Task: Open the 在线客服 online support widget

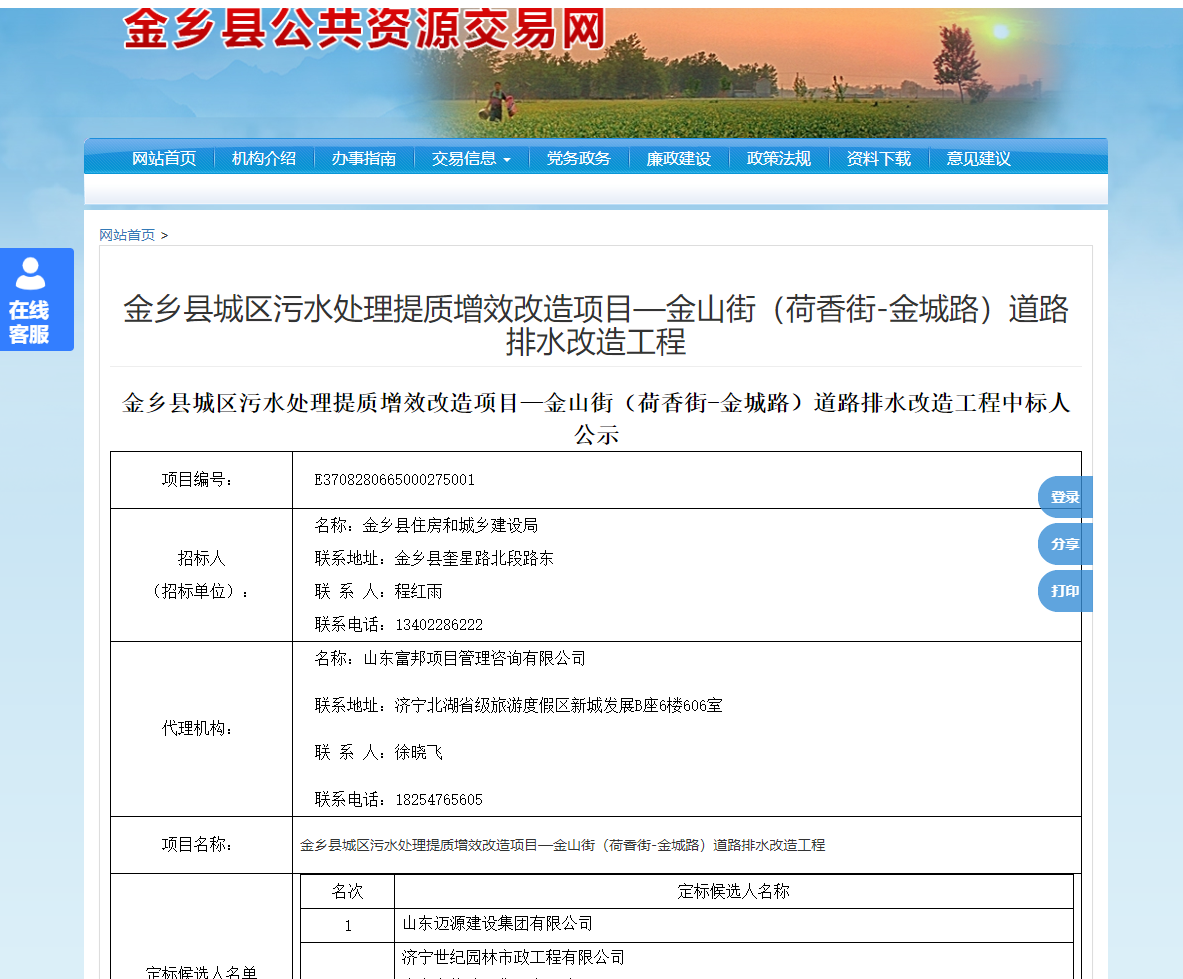Action: 37,299
